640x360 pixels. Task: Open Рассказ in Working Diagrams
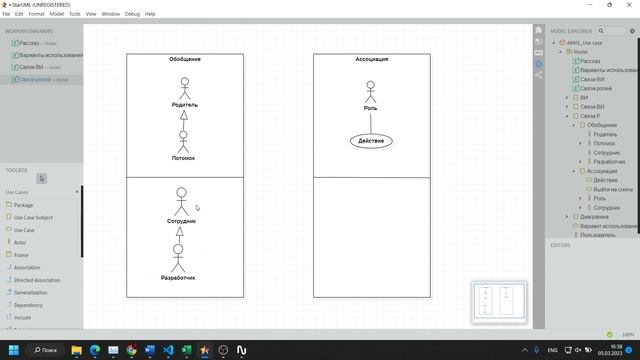(x=42, y=43)
